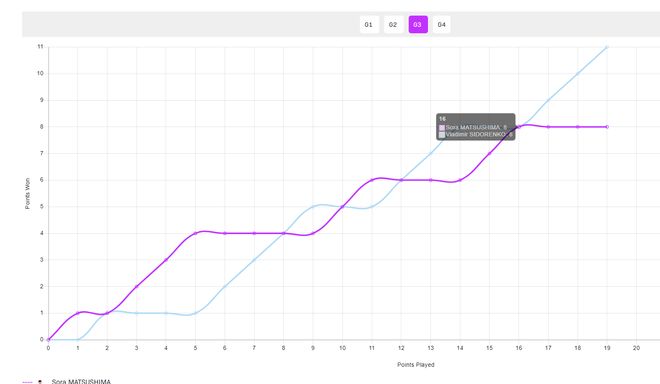Viewport: 660px width, 384px height.
Task: Switch to the G1 game tab
Action: [369, 24]
